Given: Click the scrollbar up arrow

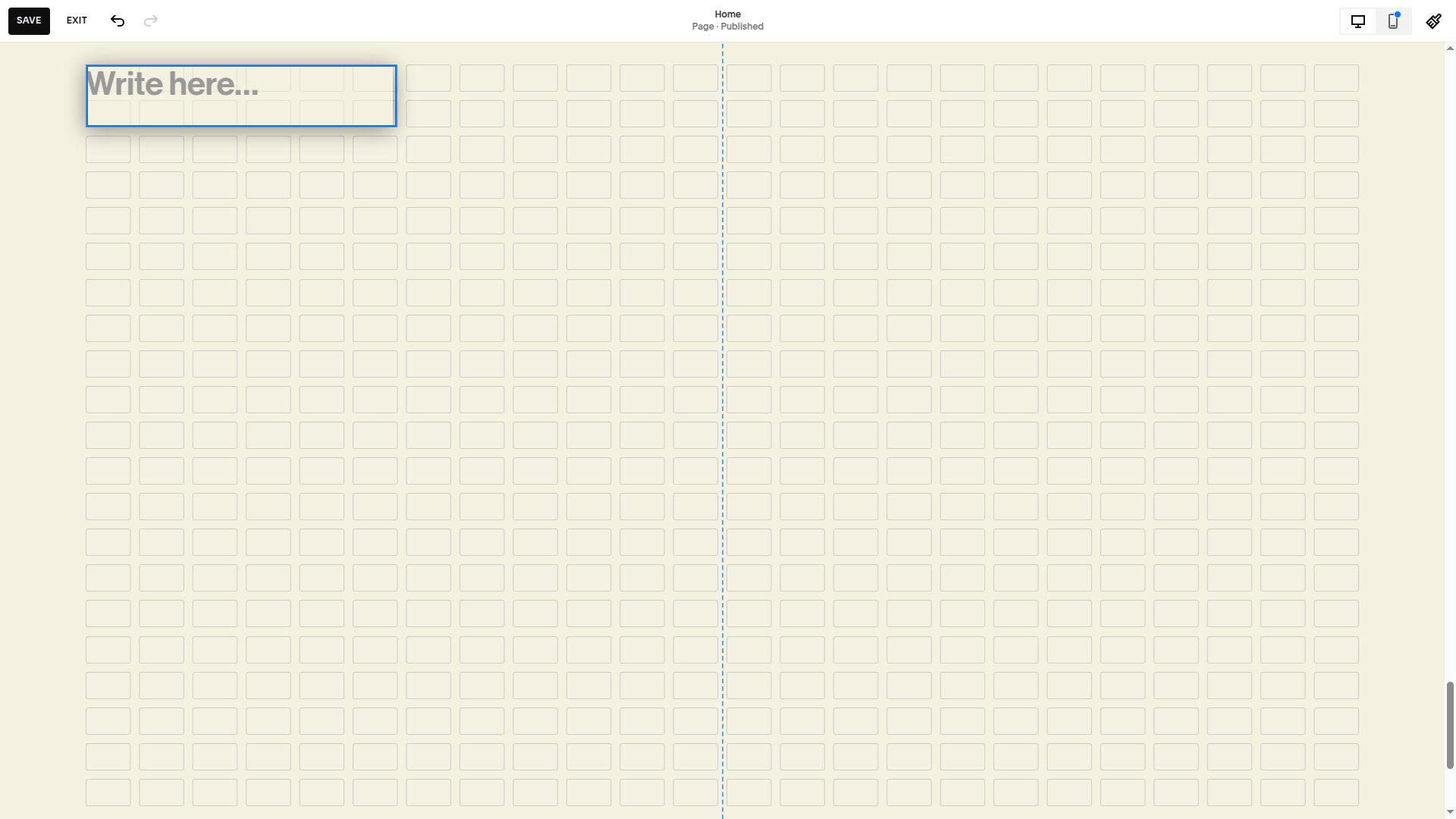Looking at the screenshot, I should pyautogui.click(x=1449, y=49).
